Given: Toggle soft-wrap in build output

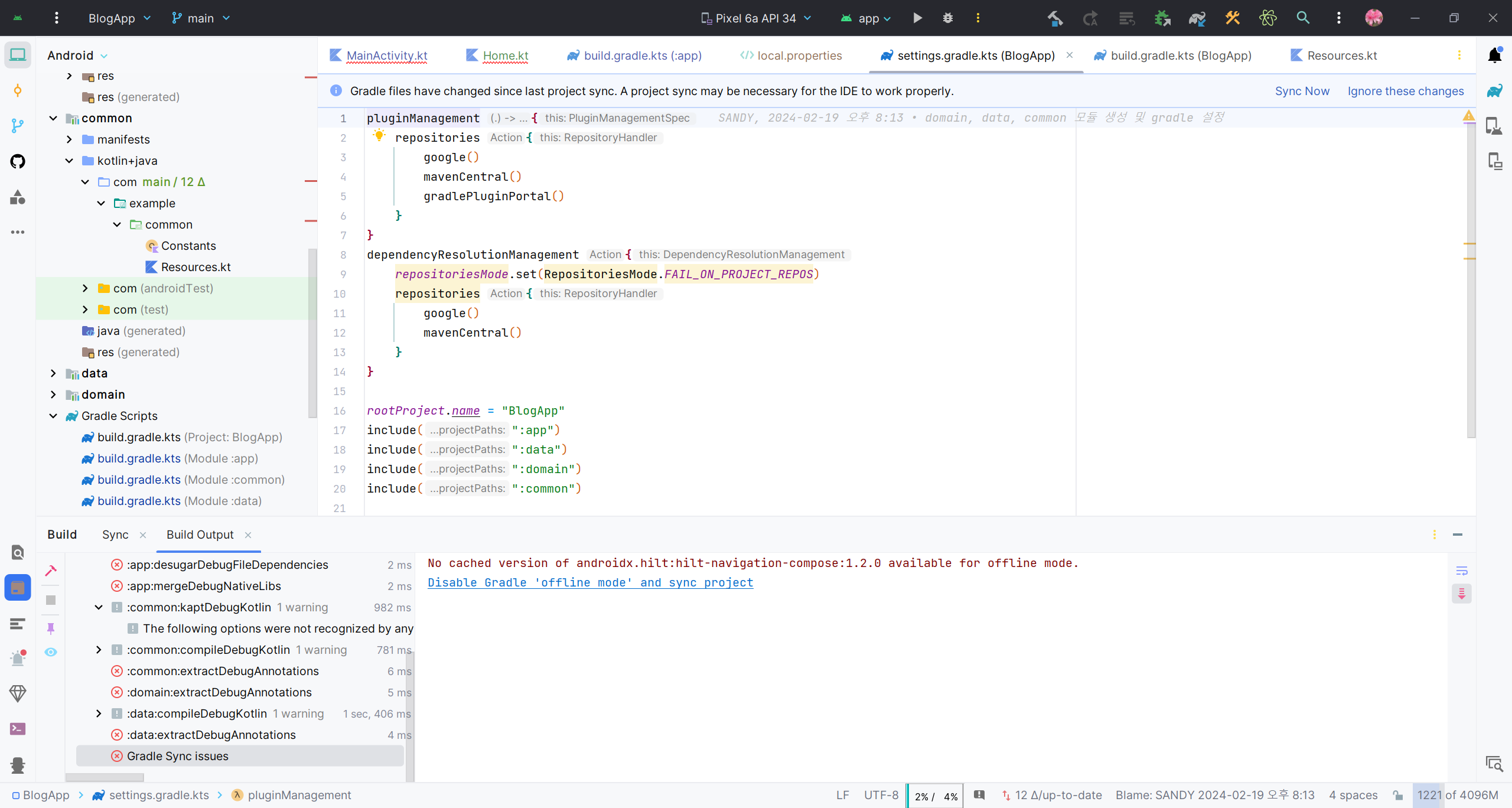Looking at the screenshot, I should point(1462,571).
